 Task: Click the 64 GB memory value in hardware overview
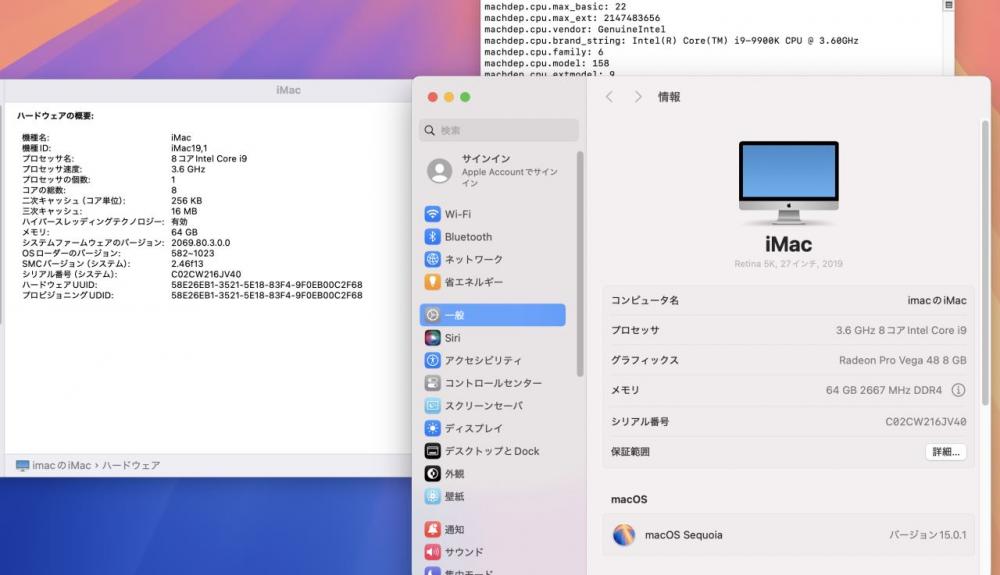(x=184, y=232)
